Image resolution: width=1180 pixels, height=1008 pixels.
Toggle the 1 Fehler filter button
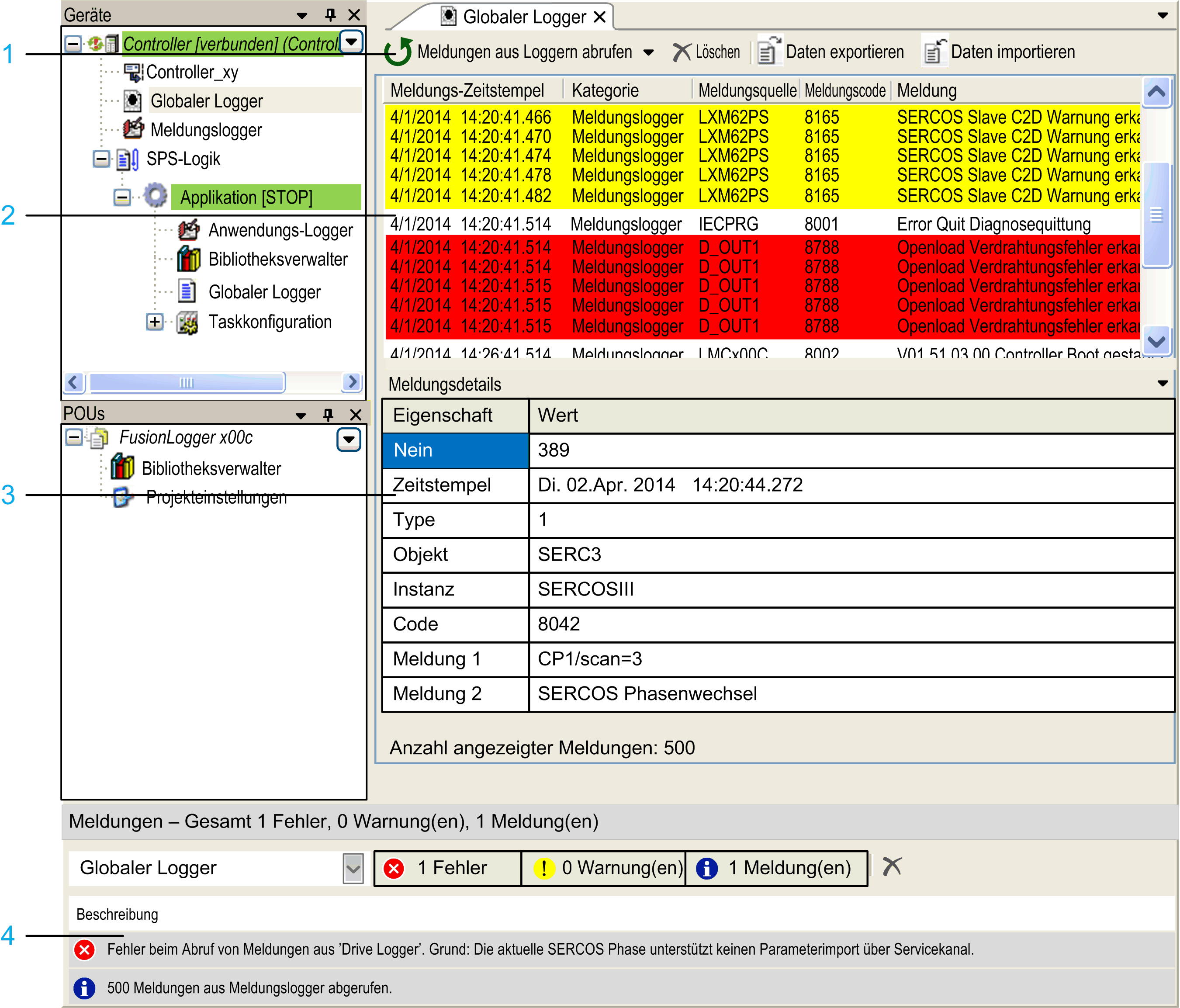pyautogui.click(x=448, y=868)
